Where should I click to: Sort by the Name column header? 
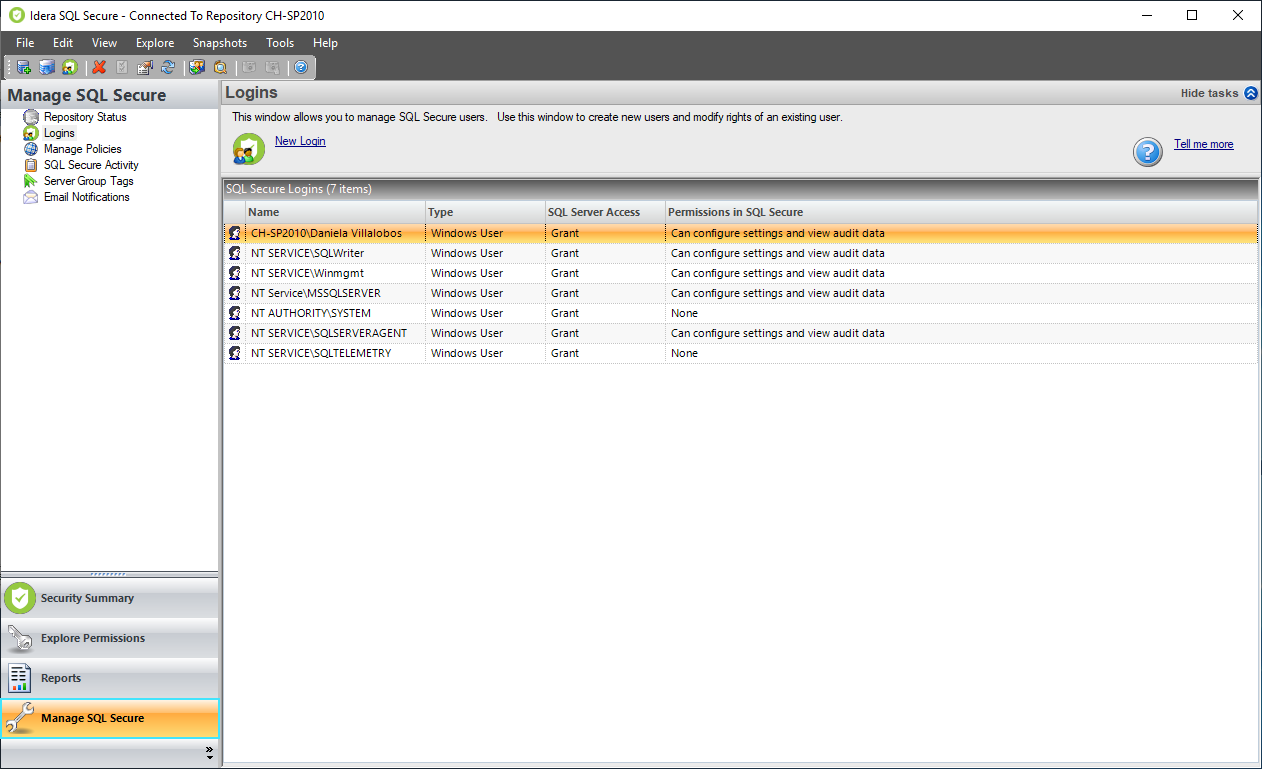(x=335, y=212)
